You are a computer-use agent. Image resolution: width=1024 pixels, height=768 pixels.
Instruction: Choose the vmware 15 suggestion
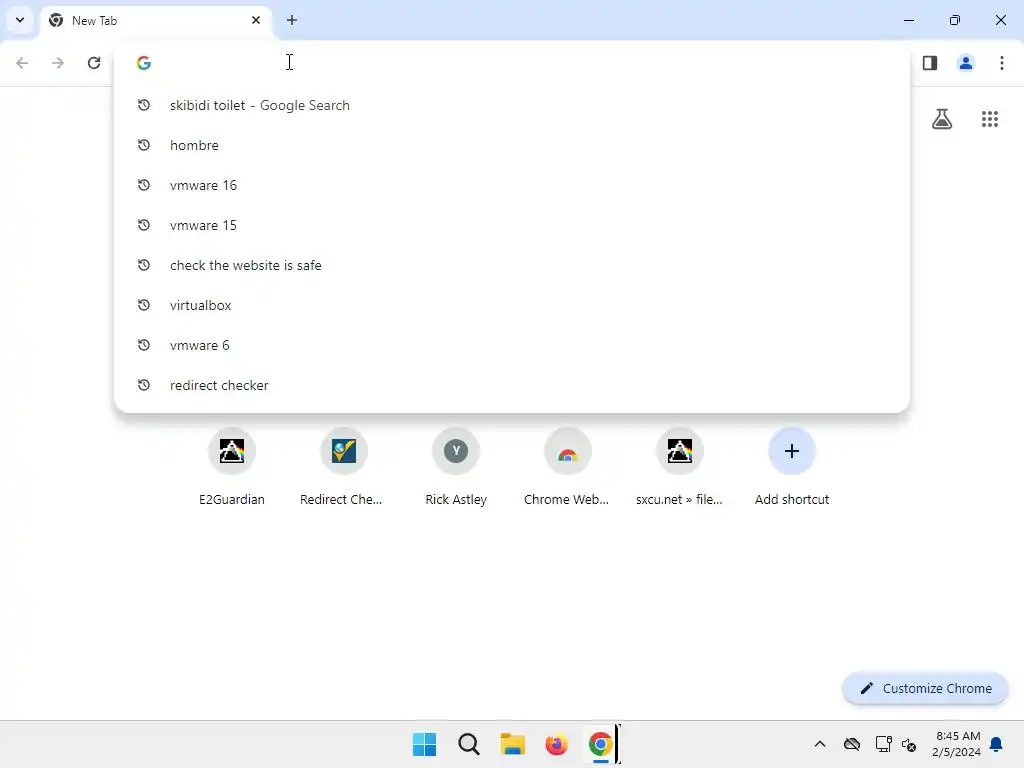point(512,225)
